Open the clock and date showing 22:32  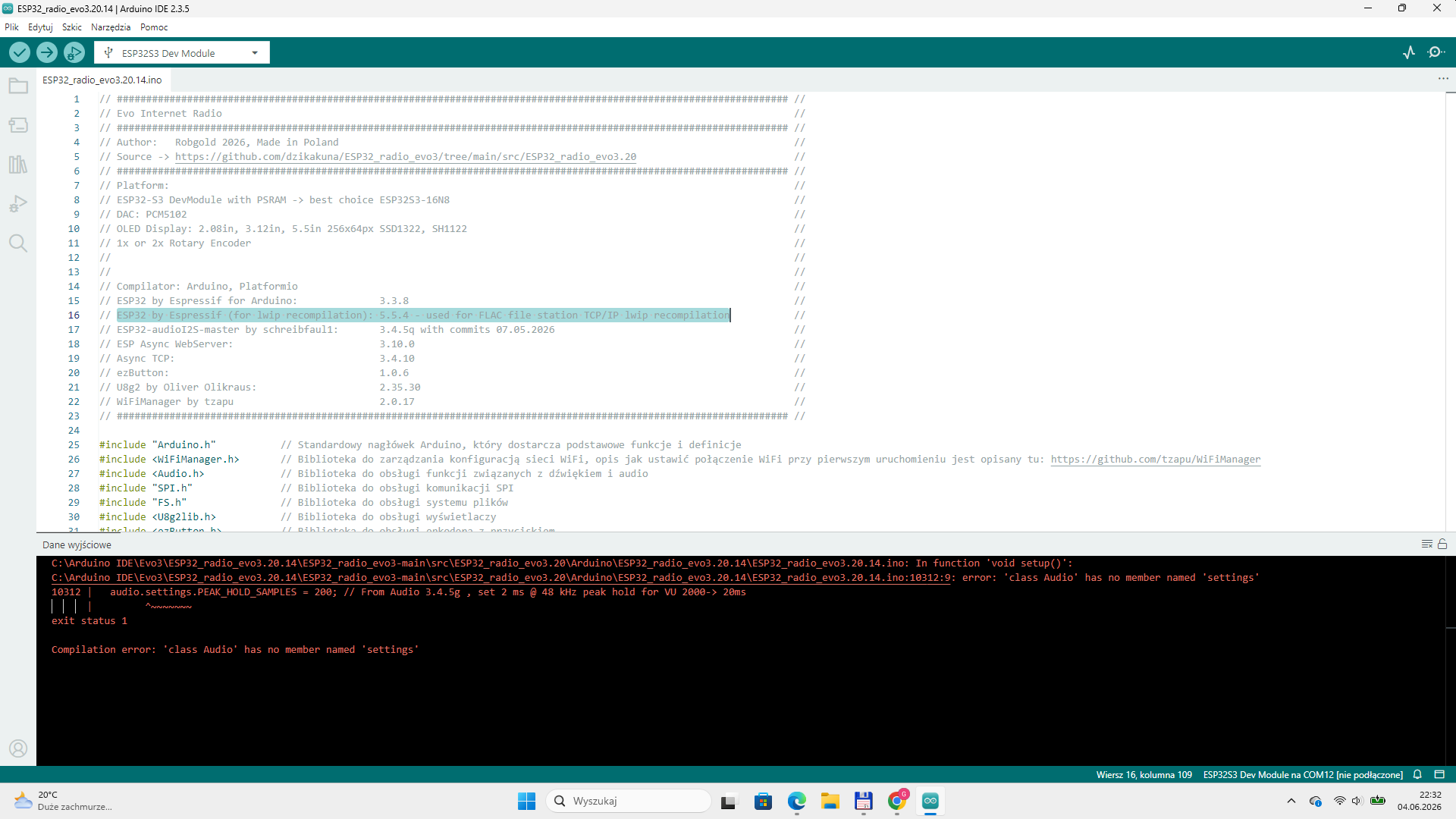tap(1420, 801)
